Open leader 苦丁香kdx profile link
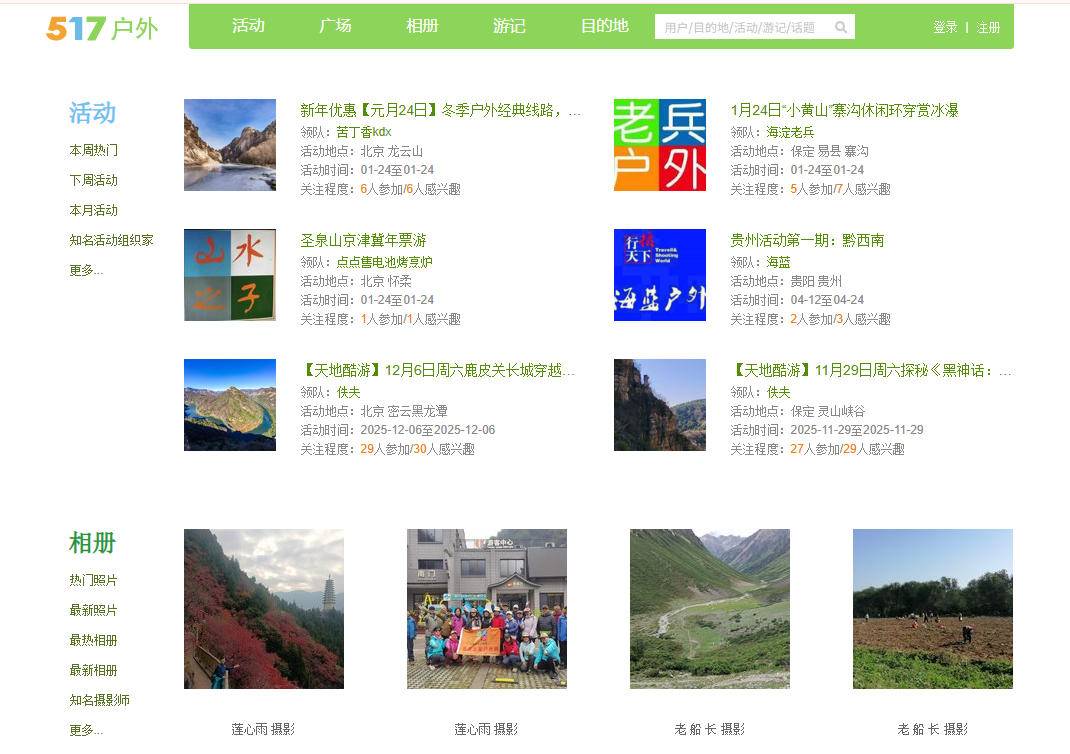 (362, 130)
